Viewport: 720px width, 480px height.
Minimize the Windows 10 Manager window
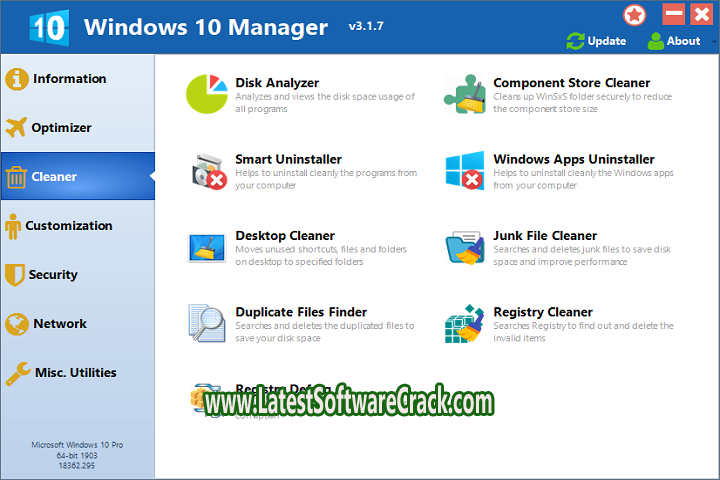pyautogui.click(x=674, y=14)
